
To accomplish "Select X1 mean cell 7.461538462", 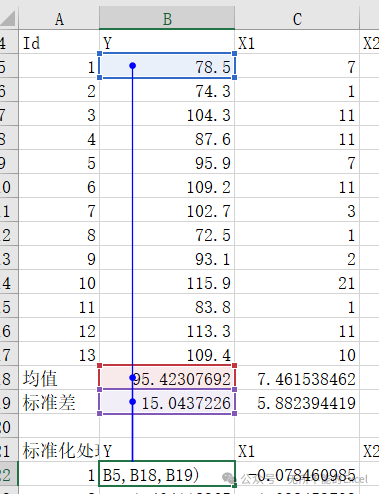I will pos(297,378).
